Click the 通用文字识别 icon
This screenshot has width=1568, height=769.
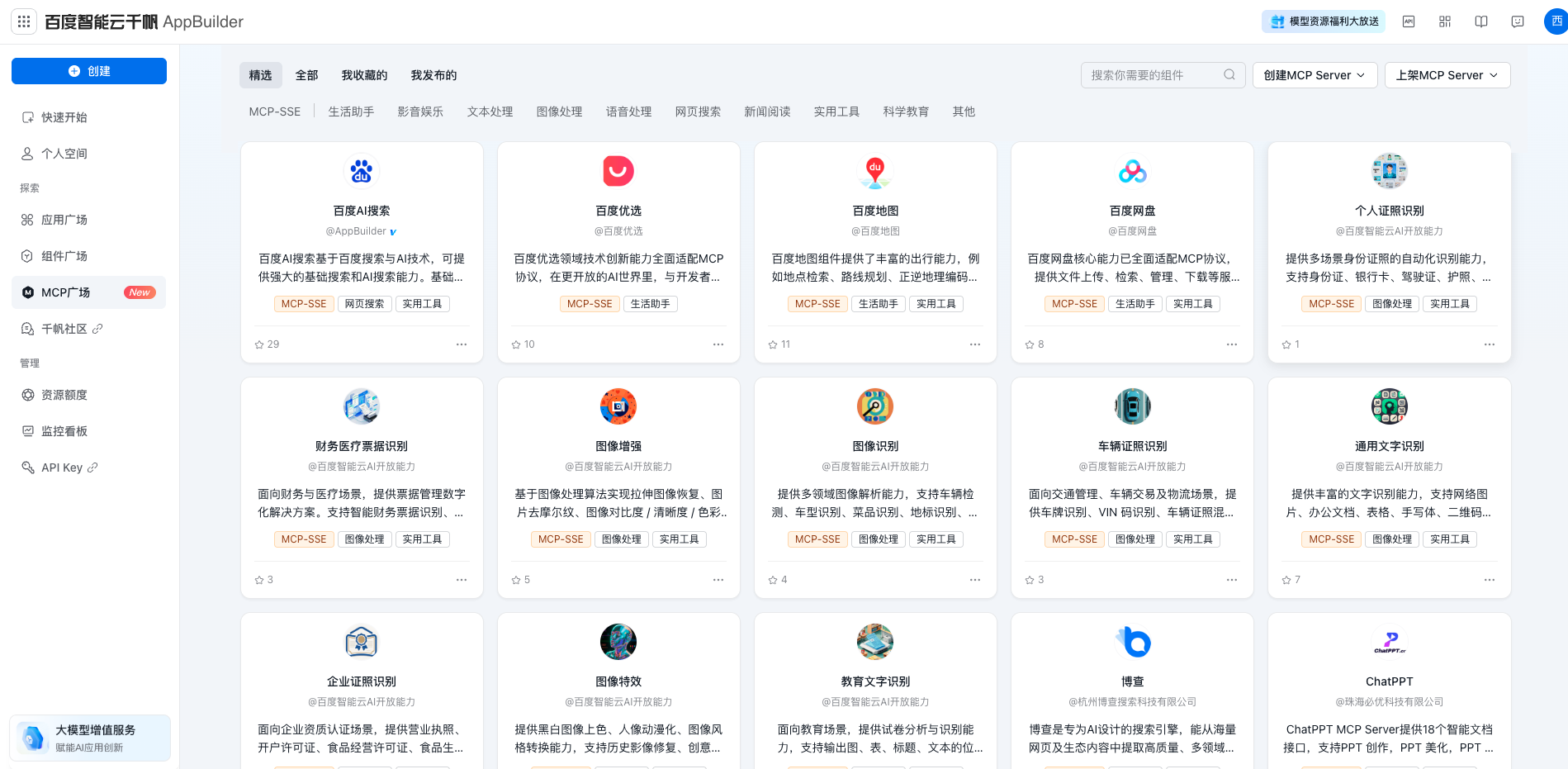coord(1390,406)
